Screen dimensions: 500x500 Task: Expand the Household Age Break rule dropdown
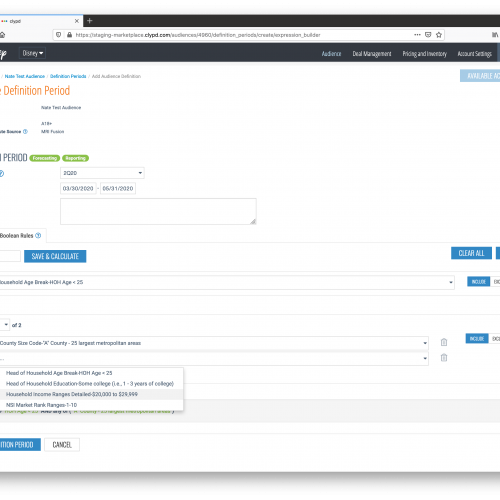226,282
